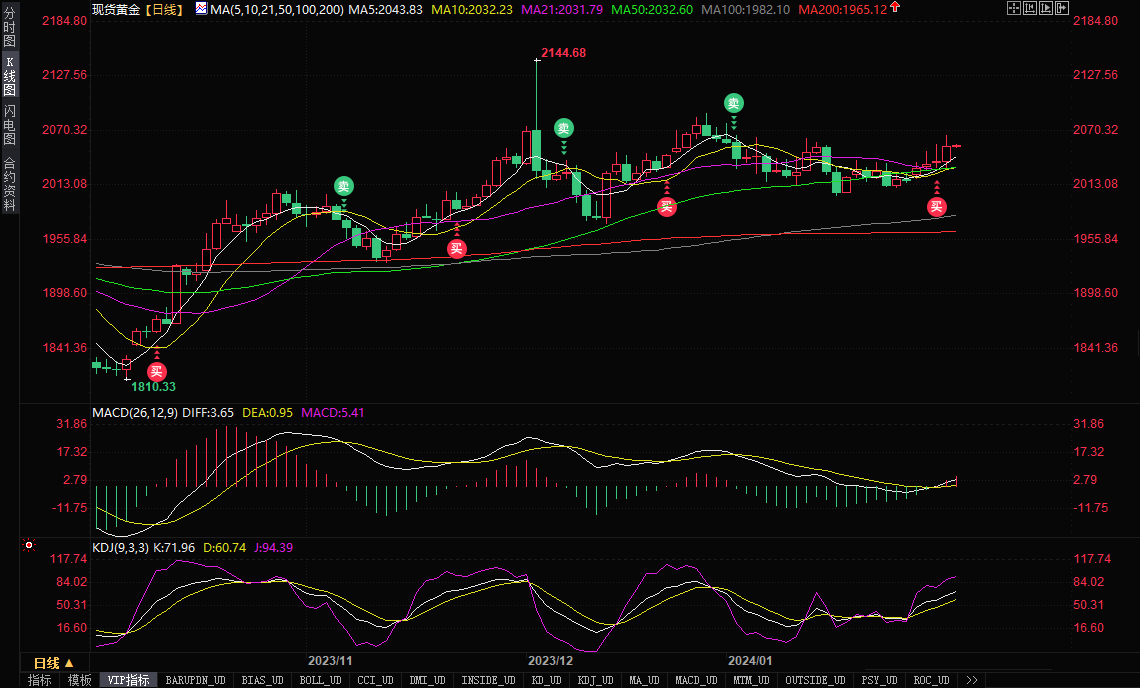Switch to K线图 candlestick view
This screenshot has width=1140, height=688.
(9, 77)
